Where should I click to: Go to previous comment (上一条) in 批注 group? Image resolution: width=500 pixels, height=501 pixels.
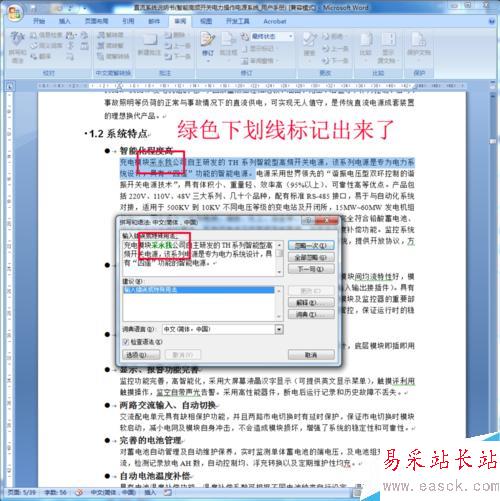click(178, 46)
